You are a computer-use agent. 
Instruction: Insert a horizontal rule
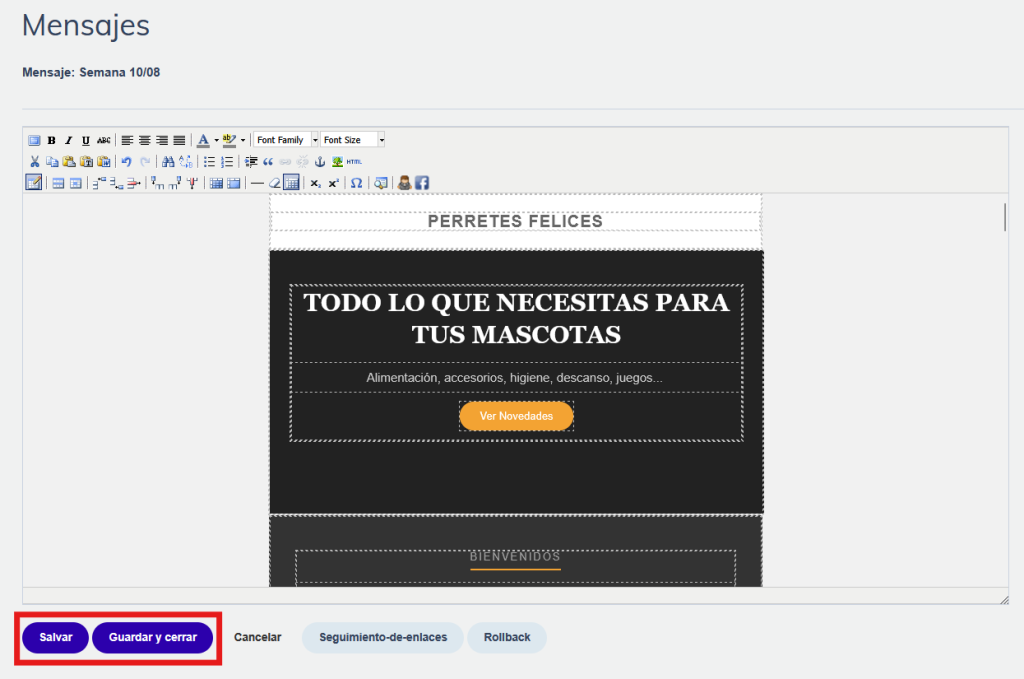point(257,183)
